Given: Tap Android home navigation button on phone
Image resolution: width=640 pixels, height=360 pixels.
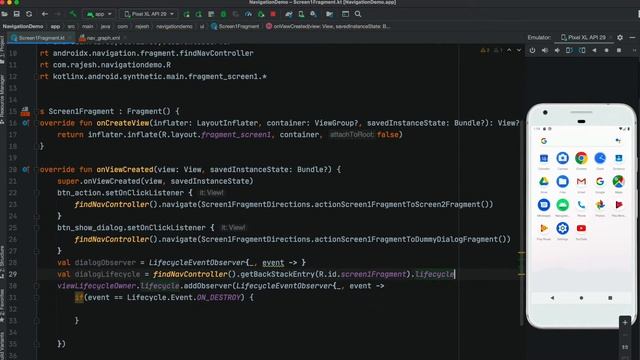Looking at the screenshot, I should [581, 298].
